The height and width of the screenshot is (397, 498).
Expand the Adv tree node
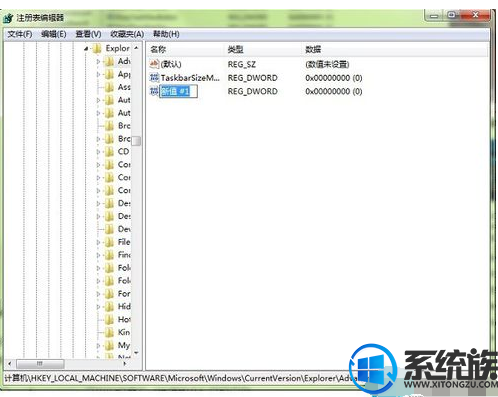pyautogui.click(x=98, y=62)
